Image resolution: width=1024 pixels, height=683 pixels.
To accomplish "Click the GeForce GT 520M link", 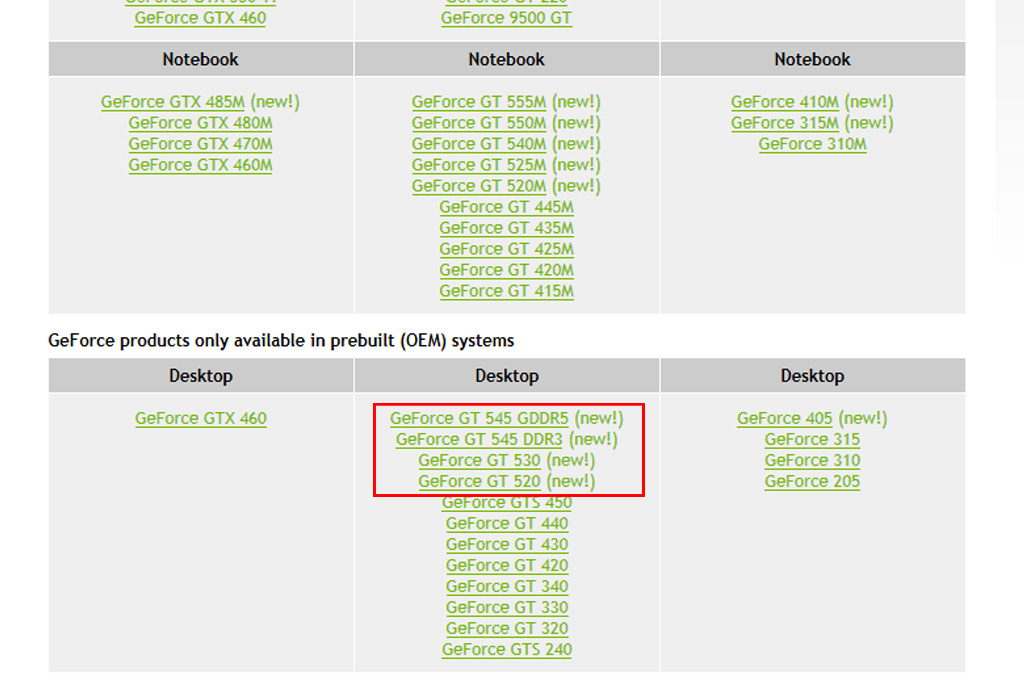I will click(479, 186).
